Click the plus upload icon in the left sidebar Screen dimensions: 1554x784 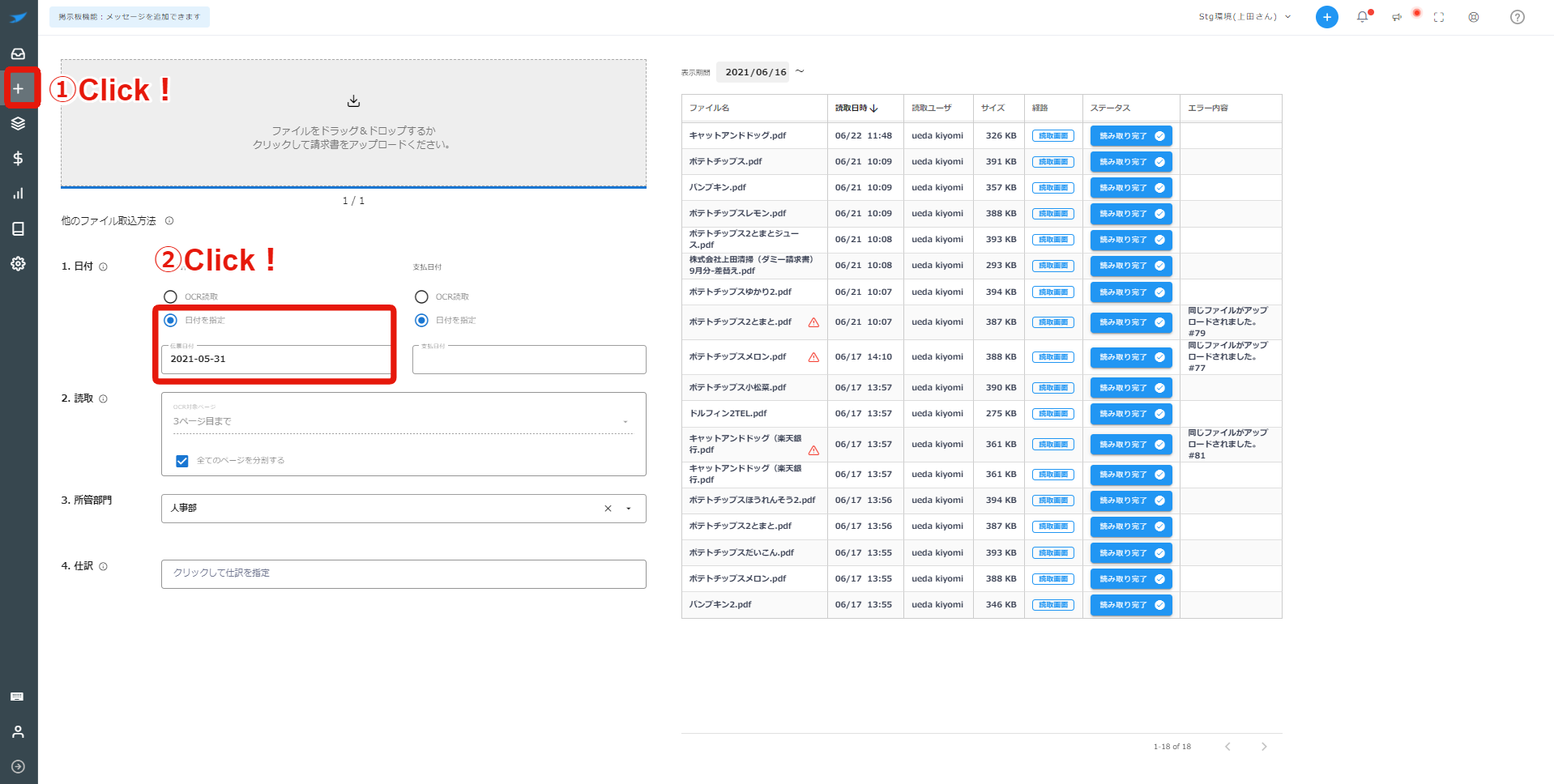click(18, 88)
